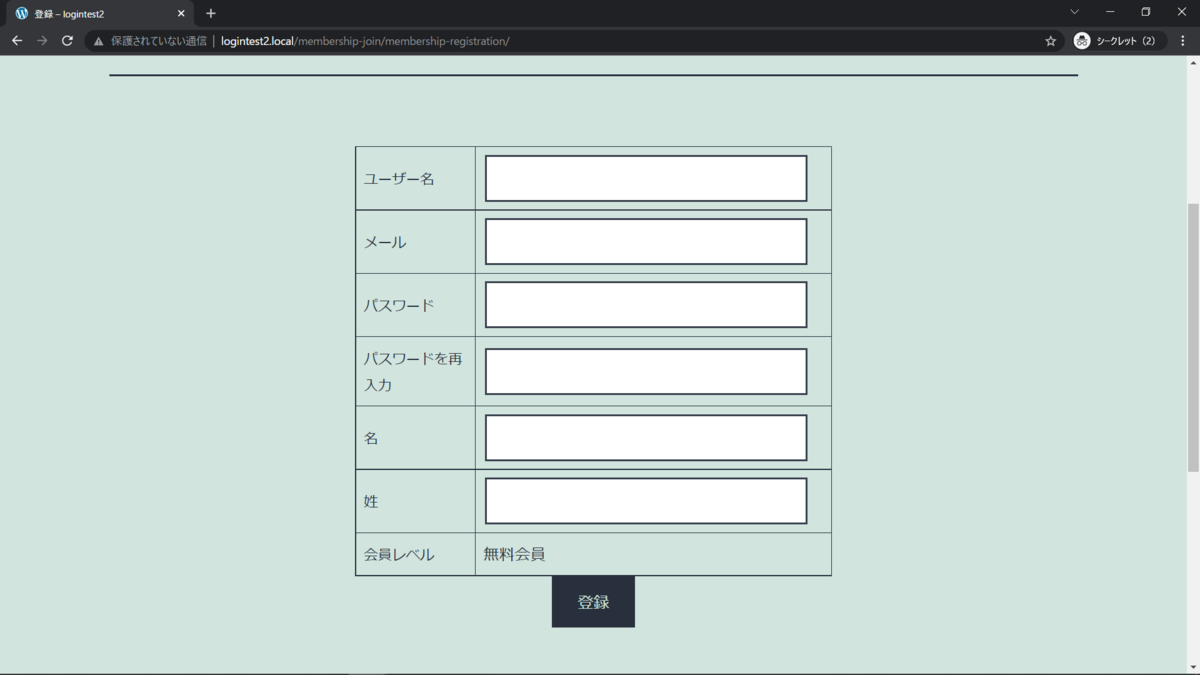Image resolution: width=1200 pixels, height=675 pixels.
Task: Click the incognito profile icon labeled シークレット
Action: (x=1081, y=41)
